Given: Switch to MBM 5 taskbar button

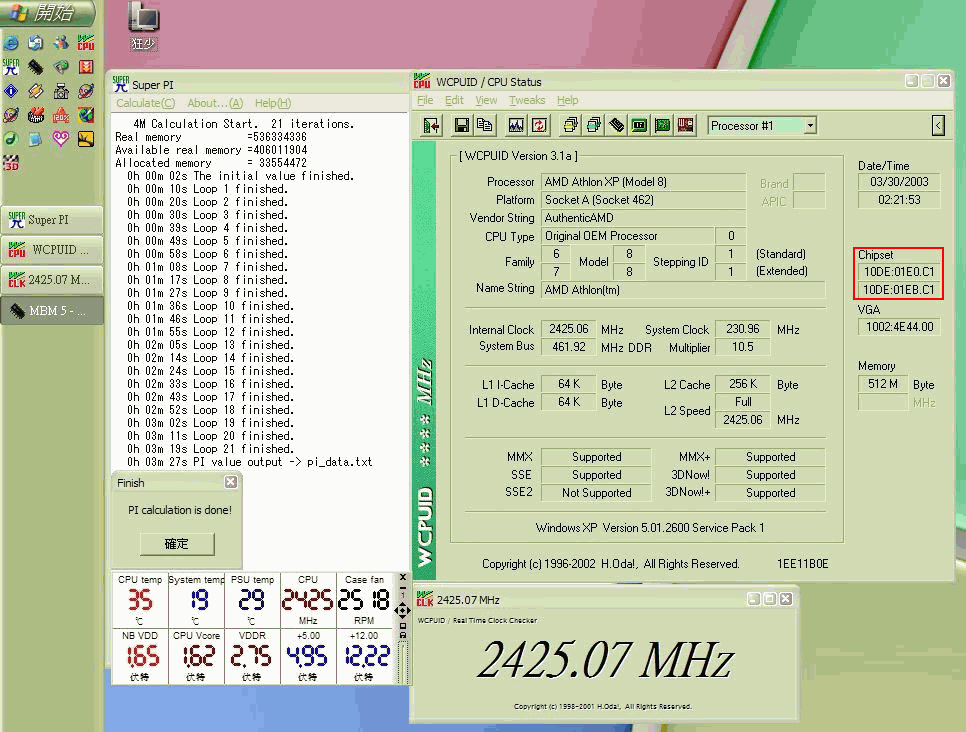Looking at the screenshot, I should coord(52,310).
